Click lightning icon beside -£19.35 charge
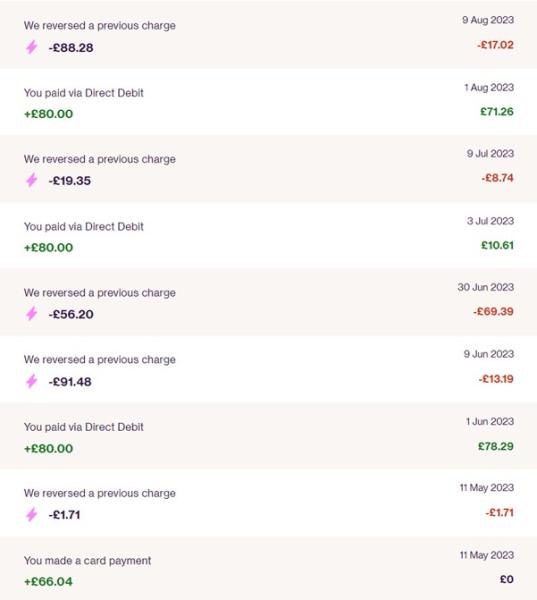Viewport: 537px width, 600px height. click(x=31, y=180)
